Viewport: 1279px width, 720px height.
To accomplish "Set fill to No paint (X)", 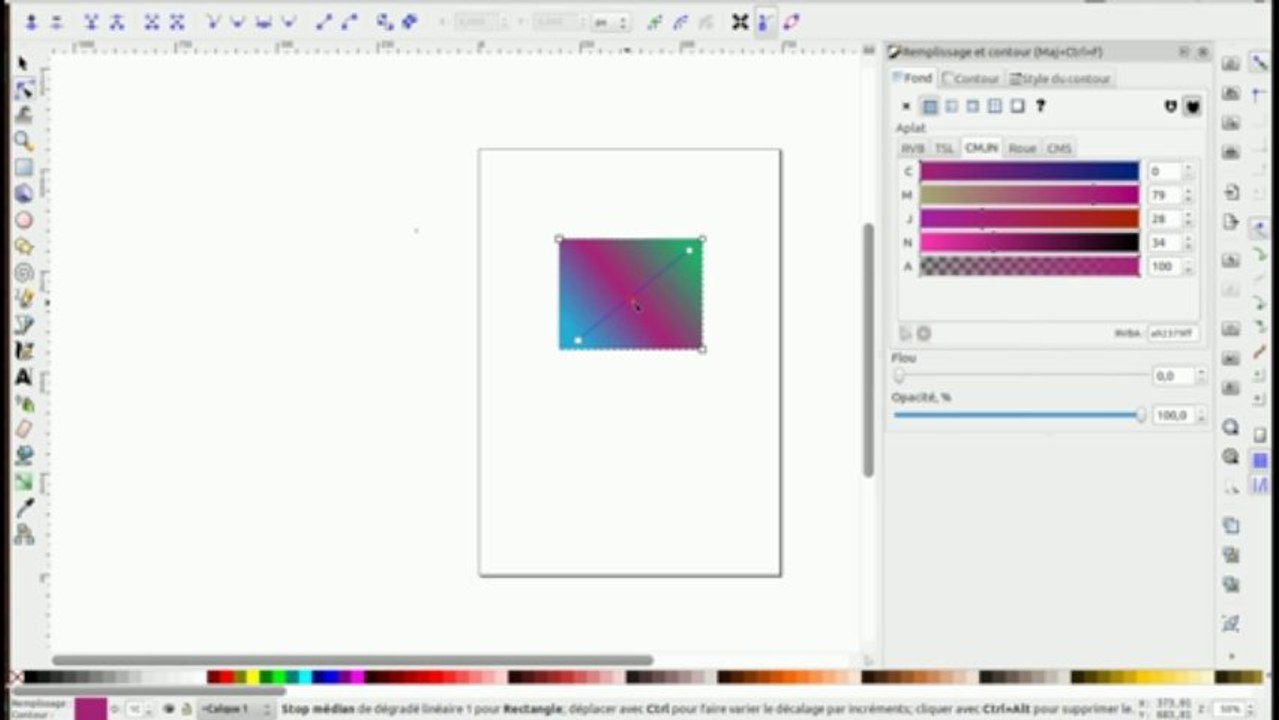I will pyautogui.click(x=907, y=106).
